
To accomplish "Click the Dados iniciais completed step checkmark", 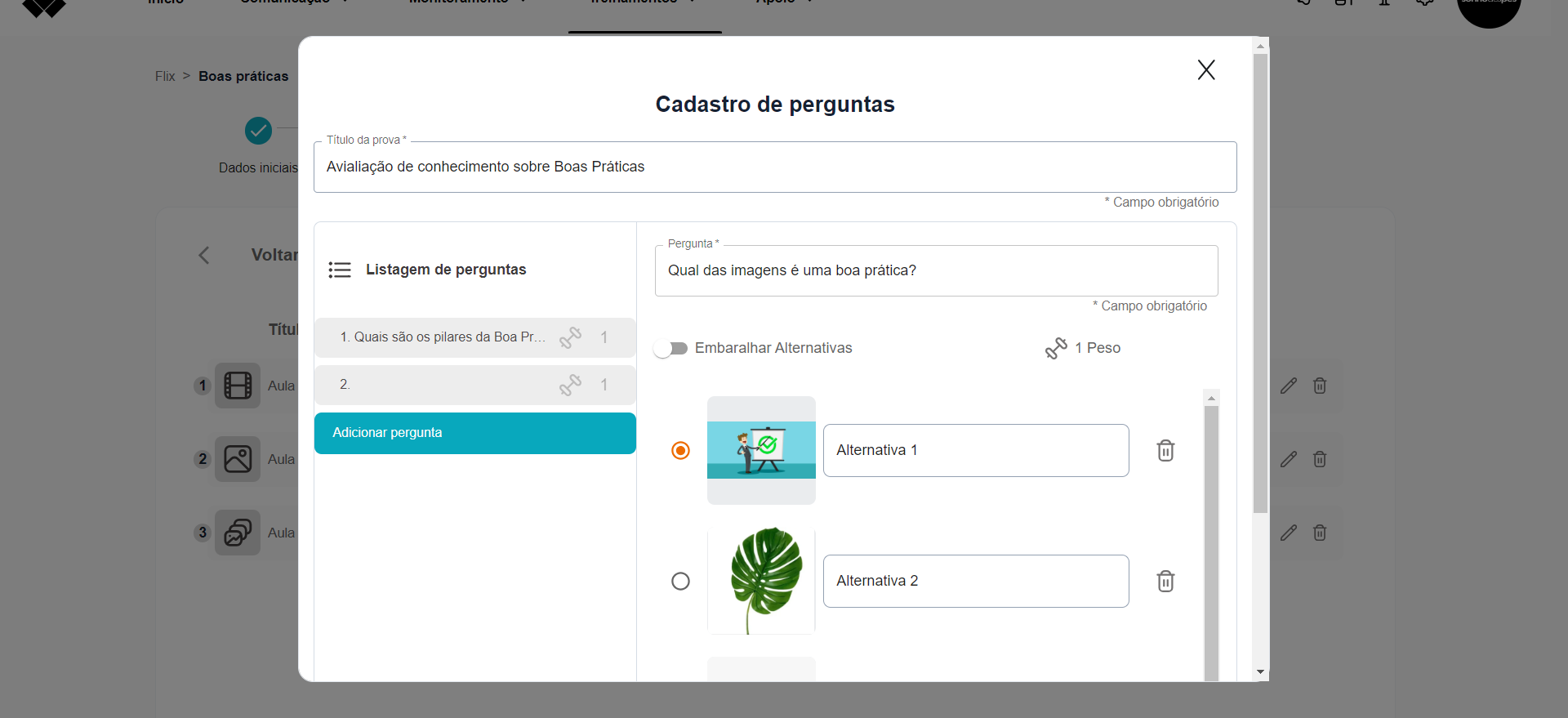I will (258, 131).
